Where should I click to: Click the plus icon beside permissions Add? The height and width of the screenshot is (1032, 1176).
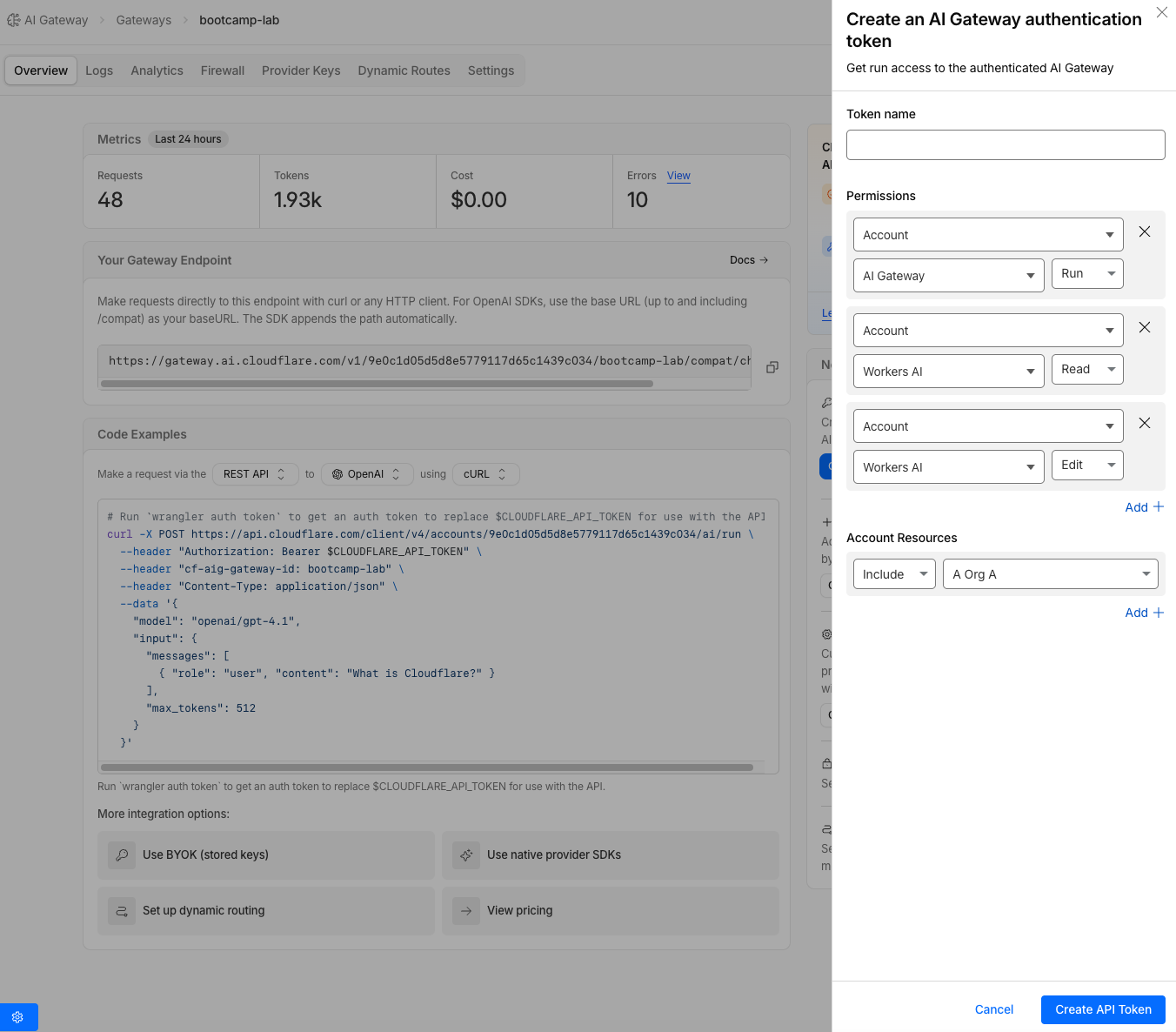(x=1158, y=506)
